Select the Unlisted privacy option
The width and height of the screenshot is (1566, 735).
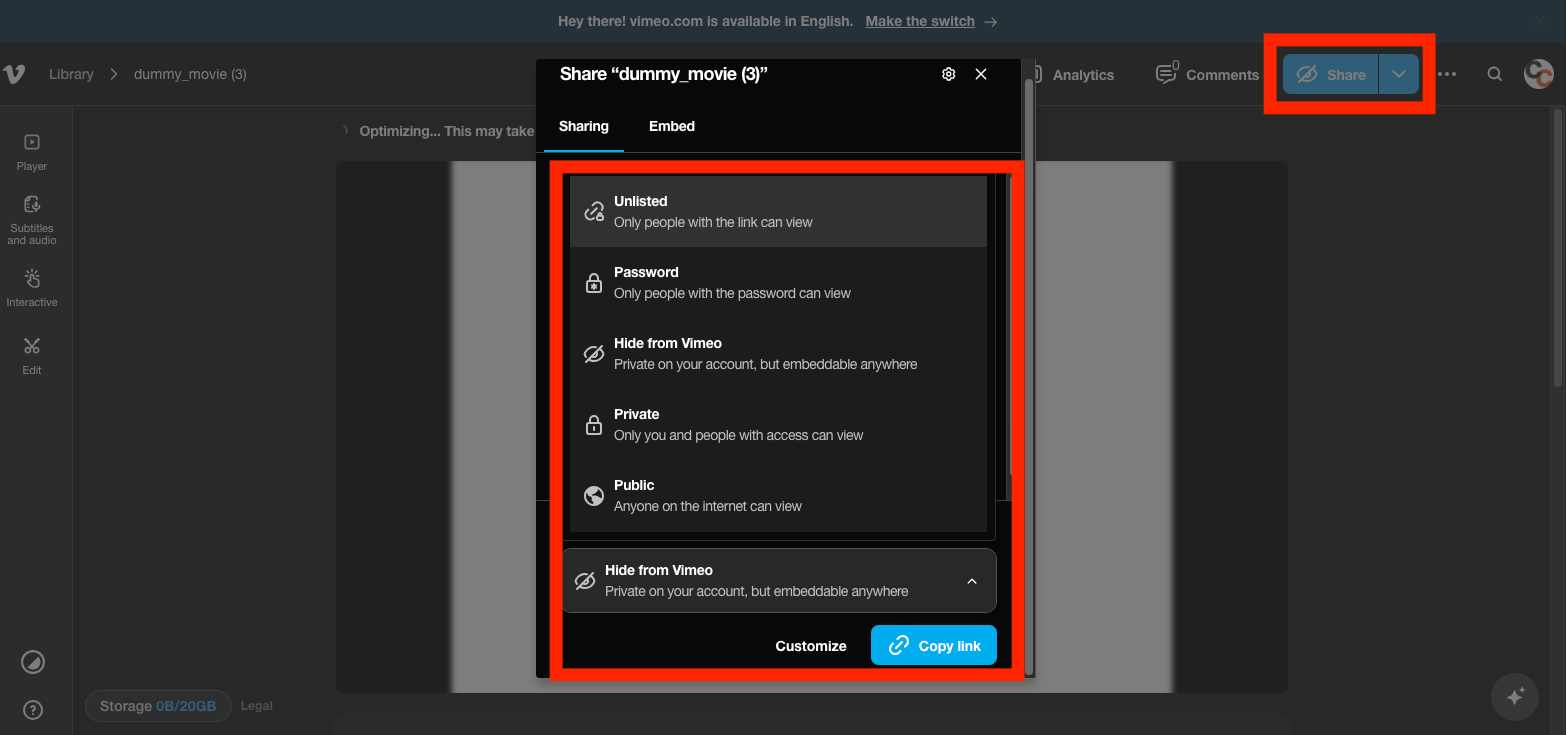point(778,211)
